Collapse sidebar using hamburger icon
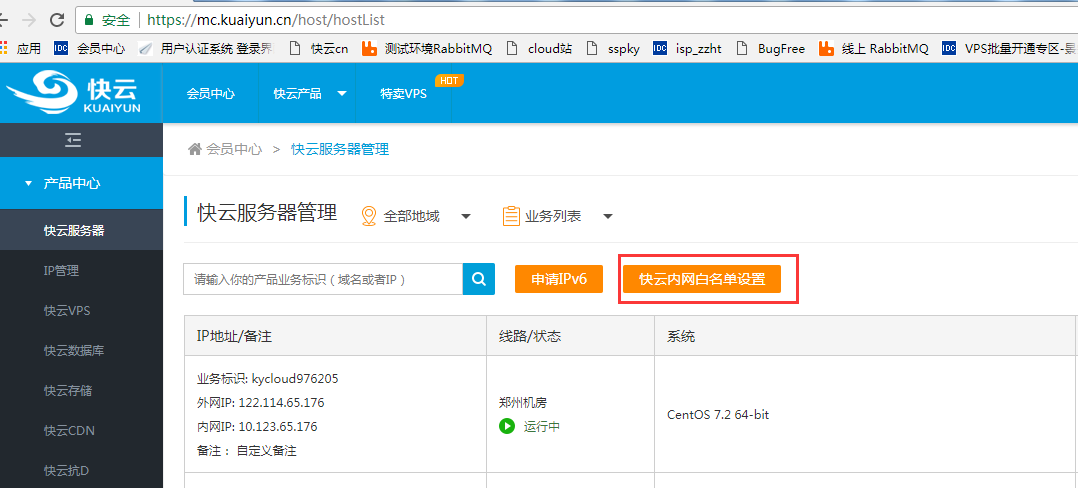Viewport: 1078px width, 488px height. pyautogui.click(x=72, y=139)
